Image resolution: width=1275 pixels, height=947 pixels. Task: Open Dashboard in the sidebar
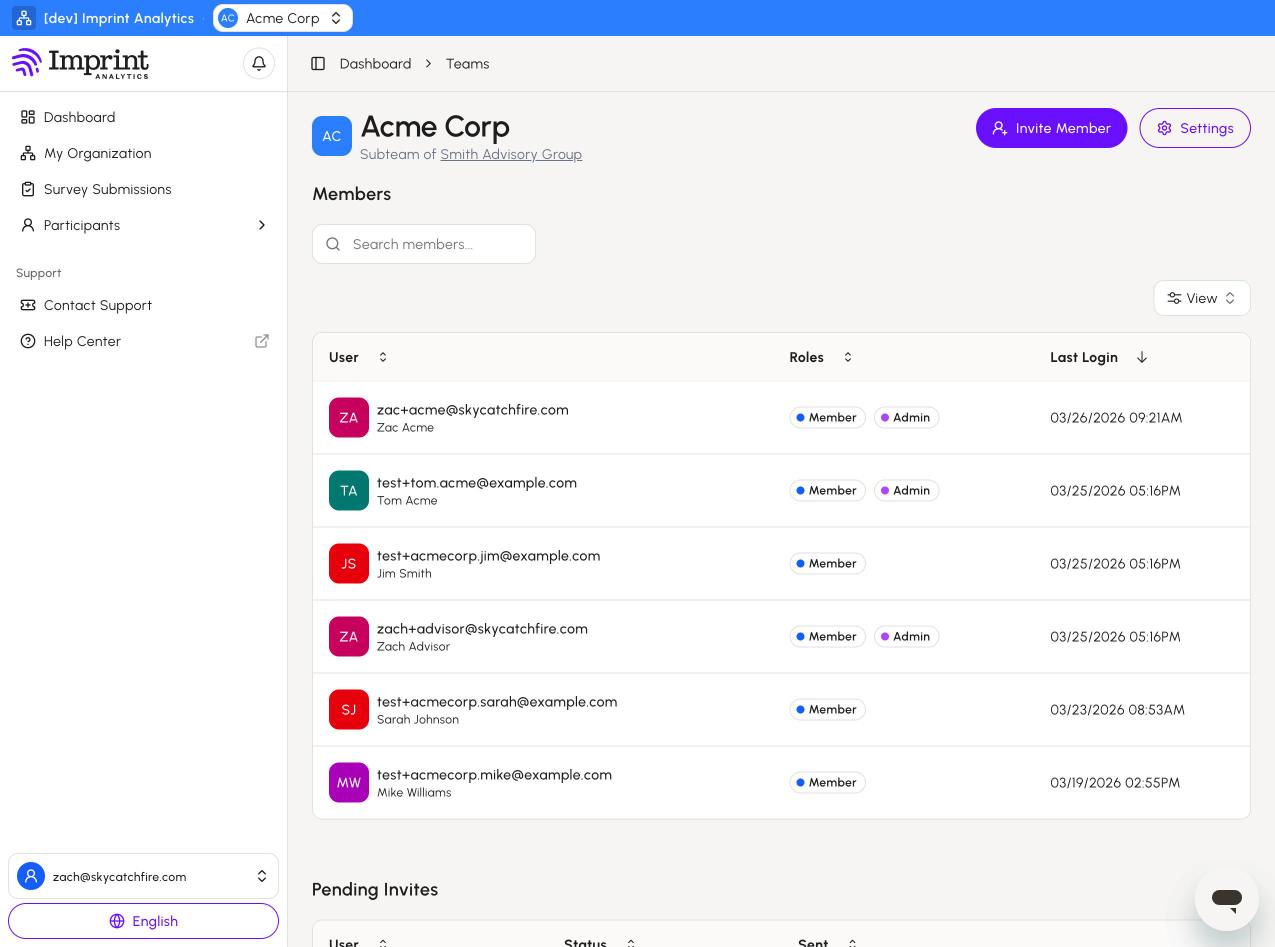tap(143, 117)
